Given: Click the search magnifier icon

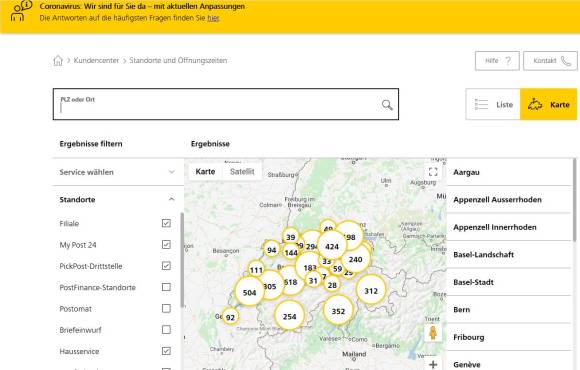Looking at the screenshot, I should [387, 105].
